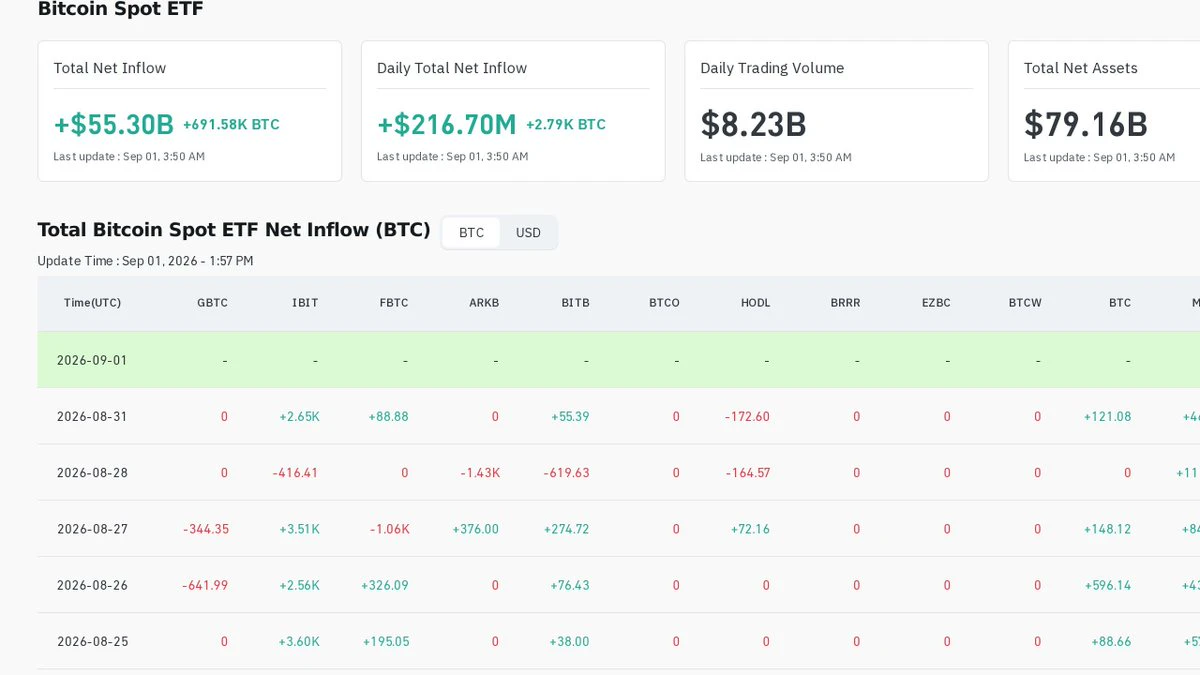Viewport: 1200px width, 675px height.
Task: Open the Daily Total Net Inflow card
Action: [513, 111]
